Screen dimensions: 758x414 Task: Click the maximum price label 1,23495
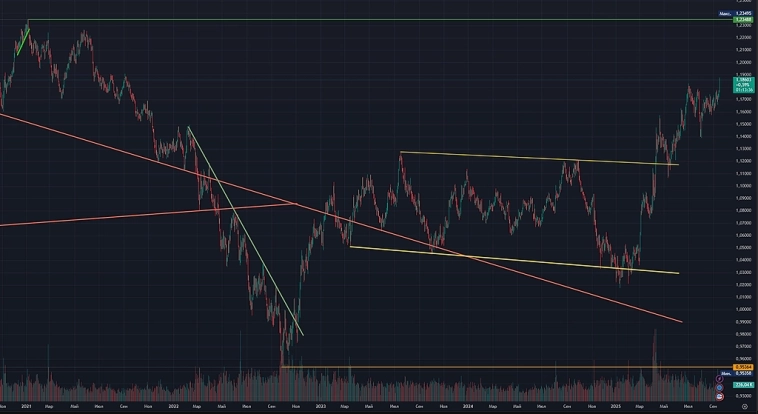click(743, 14)
